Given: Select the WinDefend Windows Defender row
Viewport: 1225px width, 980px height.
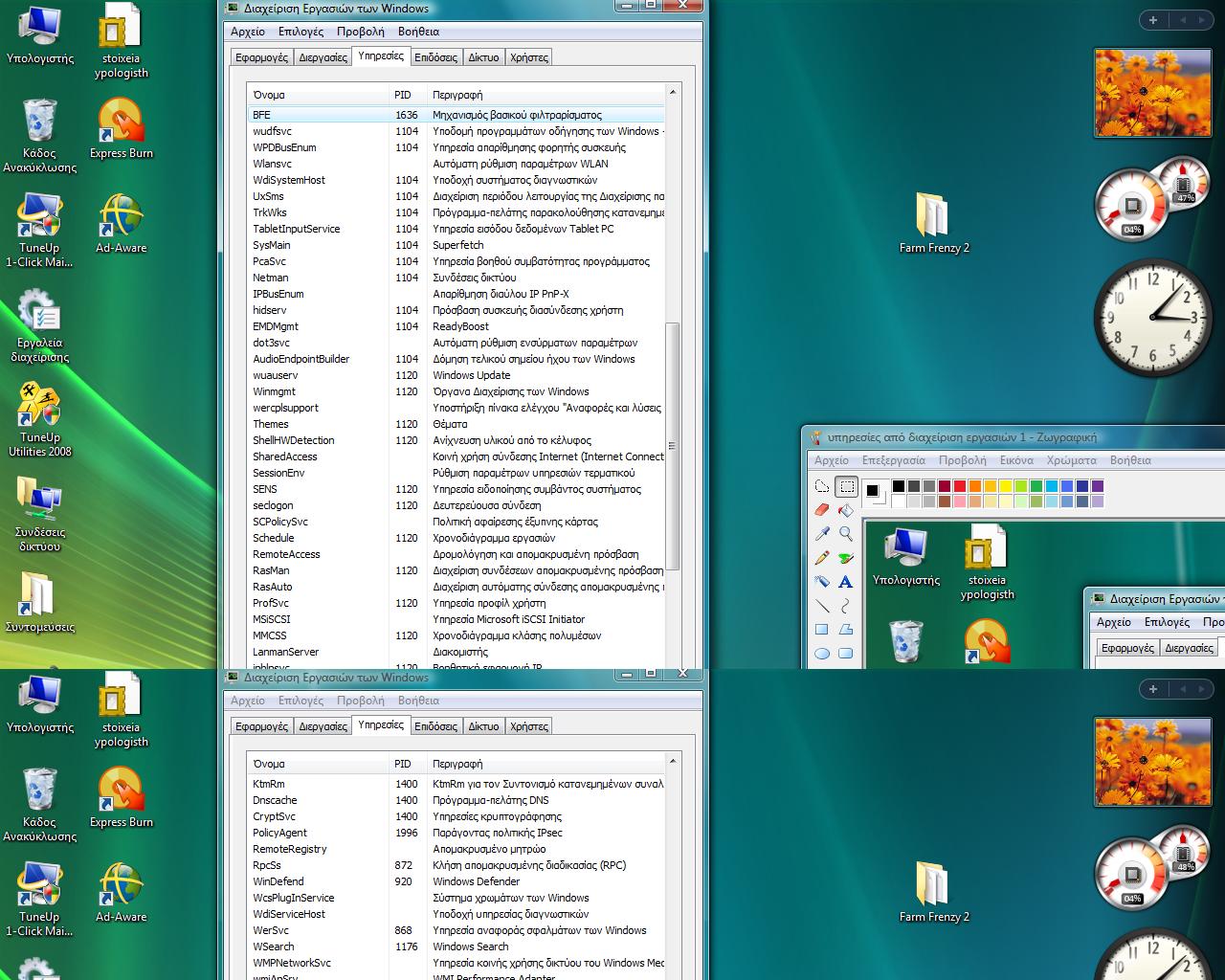Looking at the screenshot, I should click(x=456, y=881).
